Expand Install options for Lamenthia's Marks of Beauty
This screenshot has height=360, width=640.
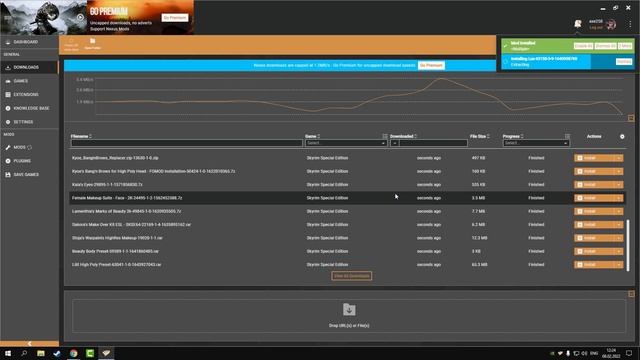point(619,211)
